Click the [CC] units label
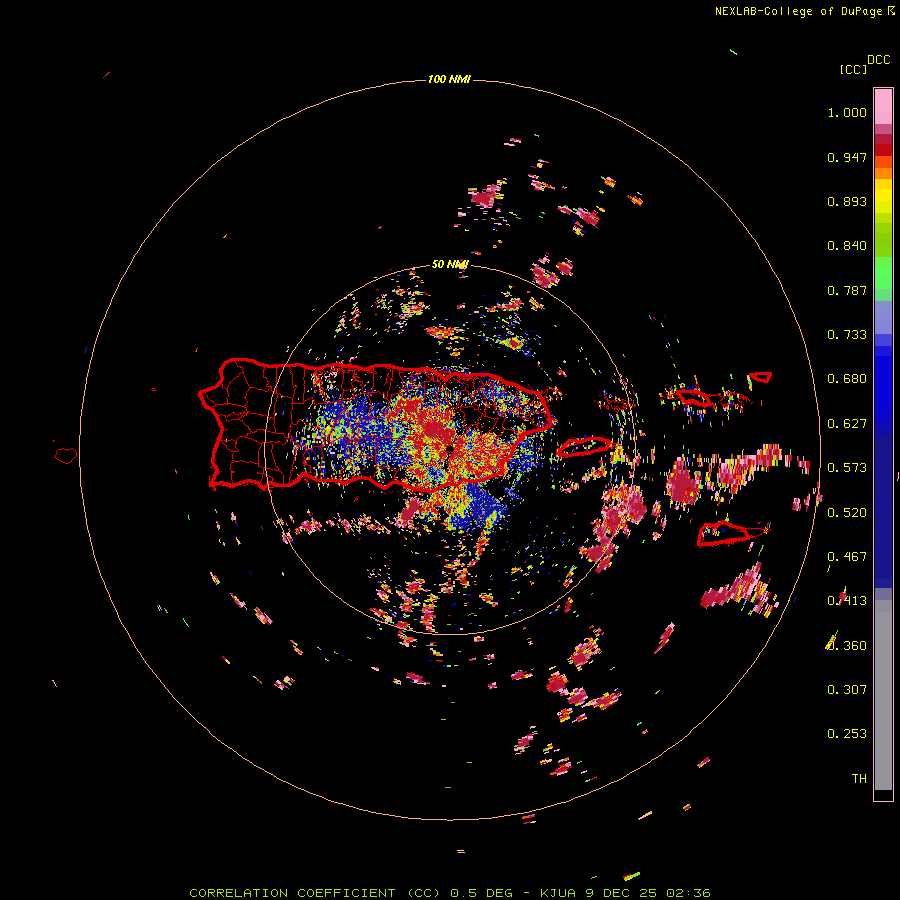The height and width of the screenshot is (900, 900). click(x=853, y=69)
